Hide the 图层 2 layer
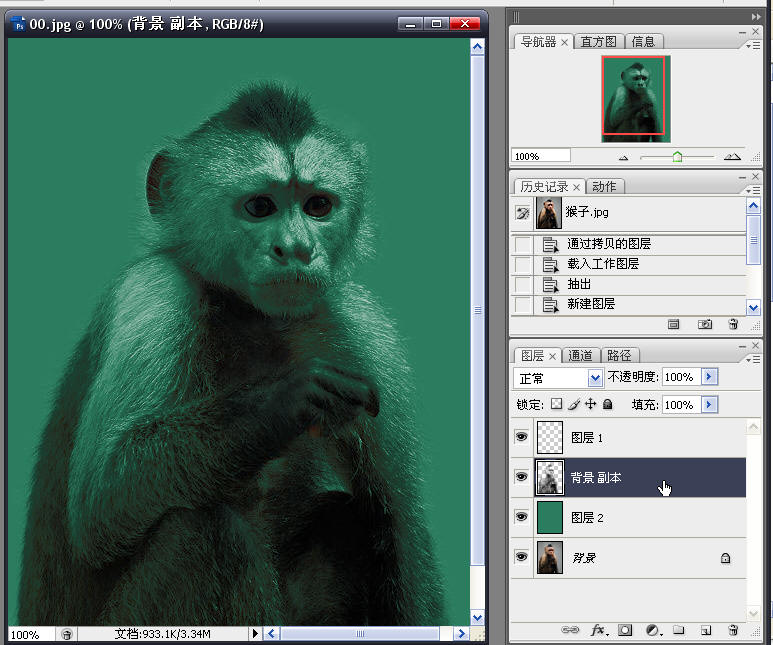The image size is (773, 645). (522, 517)
